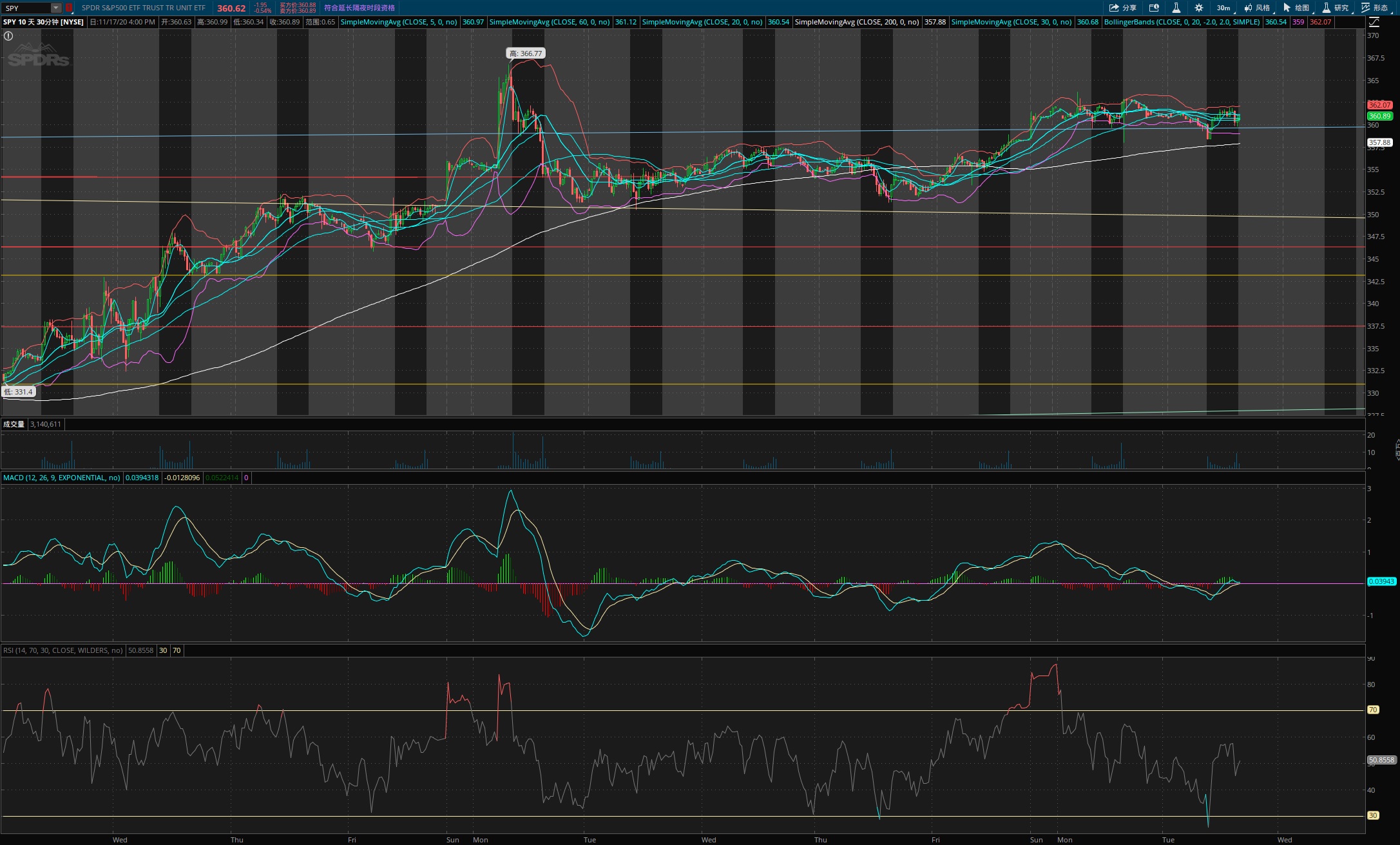Viewport: 1400px width, 845px height.
Task: Click the BollingerBands study label
Action: (1182, 22)
